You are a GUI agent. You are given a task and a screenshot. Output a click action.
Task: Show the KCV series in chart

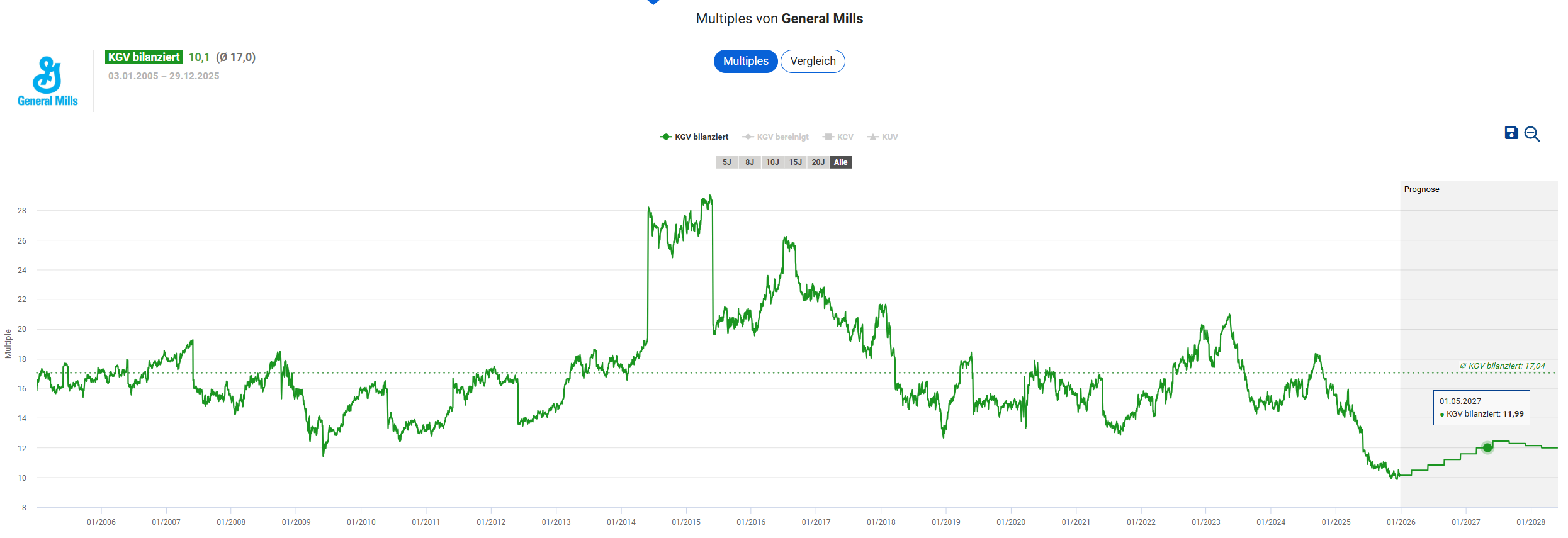tap(838, 137)
